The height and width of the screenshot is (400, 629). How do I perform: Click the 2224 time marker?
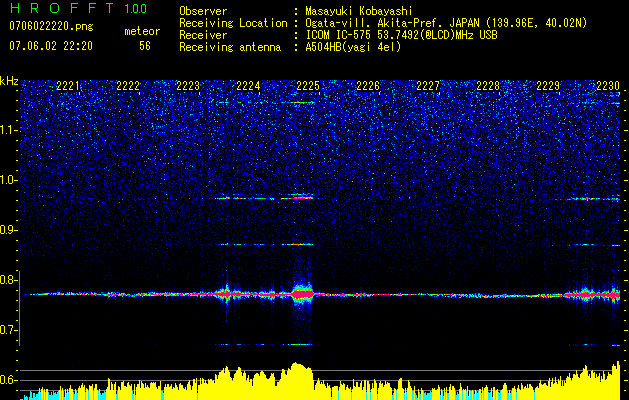248,86
